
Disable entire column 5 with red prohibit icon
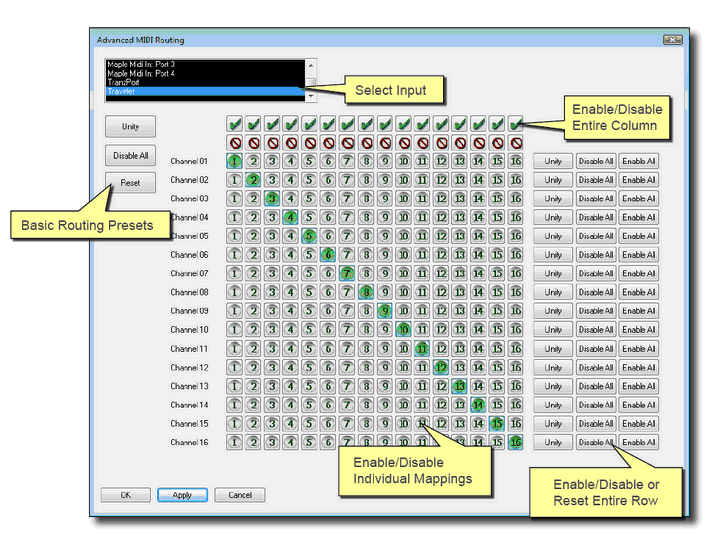tap(310, 143)
